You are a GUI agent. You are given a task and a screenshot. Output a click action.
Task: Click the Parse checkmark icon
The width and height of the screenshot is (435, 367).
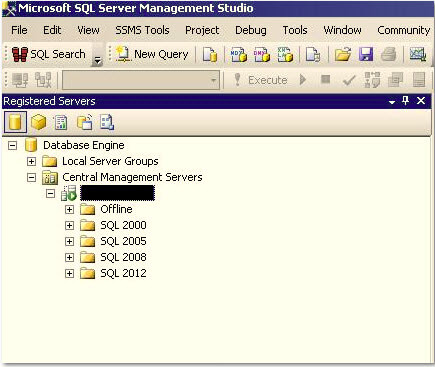pyautogui.click(x=349, y=80)
